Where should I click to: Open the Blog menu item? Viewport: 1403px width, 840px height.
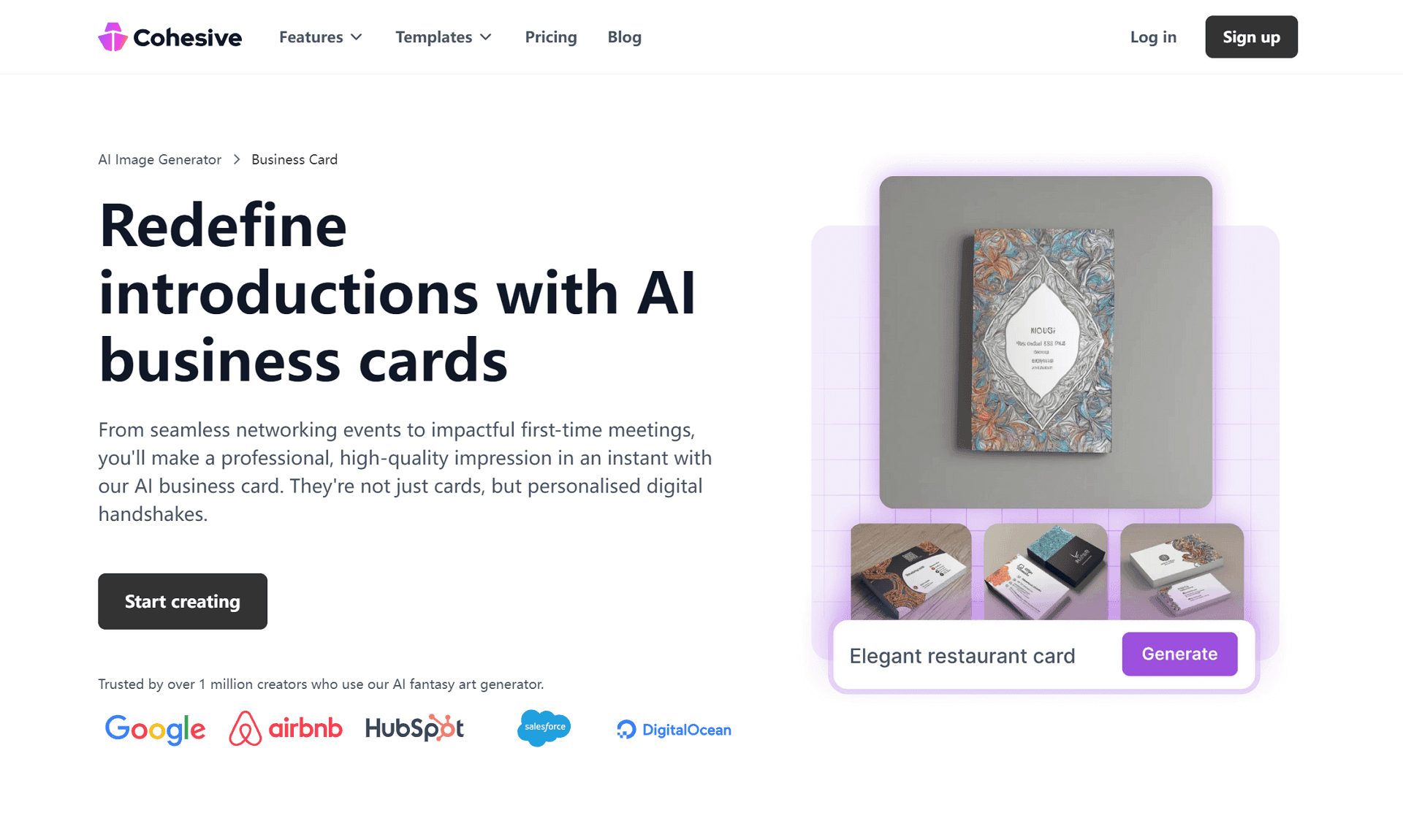pyautogui.click(x=624, y=37)
